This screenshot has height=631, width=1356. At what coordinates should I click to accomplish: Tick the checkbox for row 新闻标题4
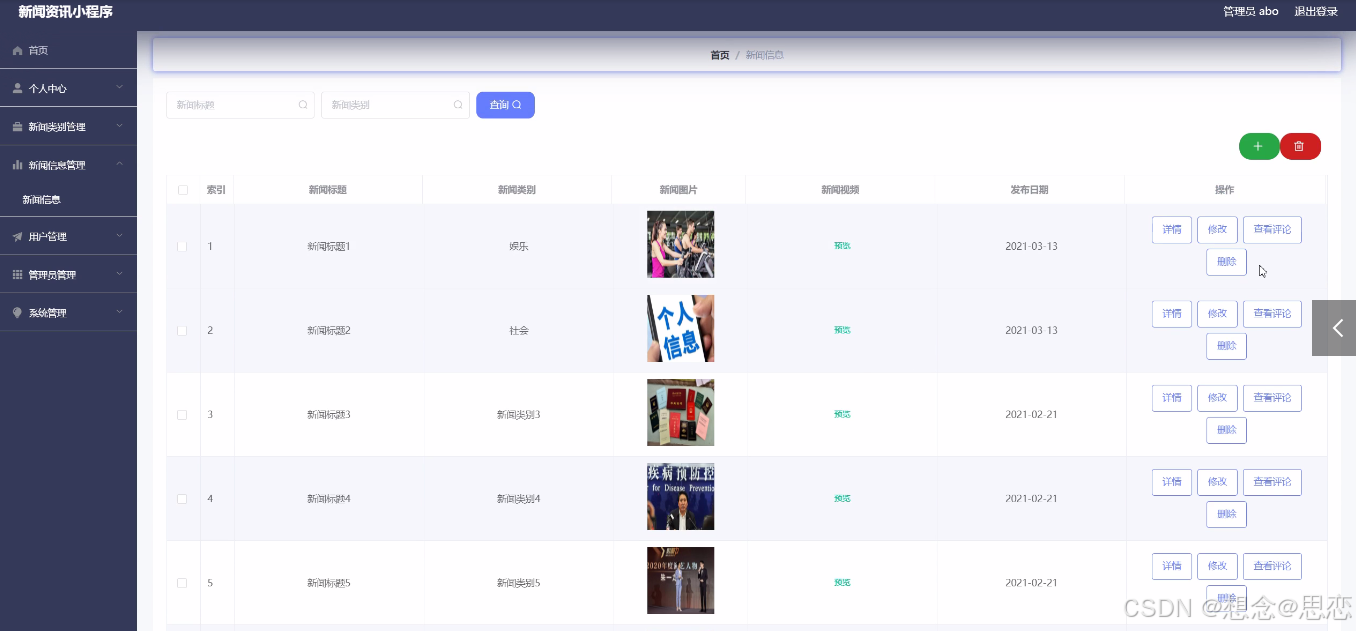[x=182, y=498]
